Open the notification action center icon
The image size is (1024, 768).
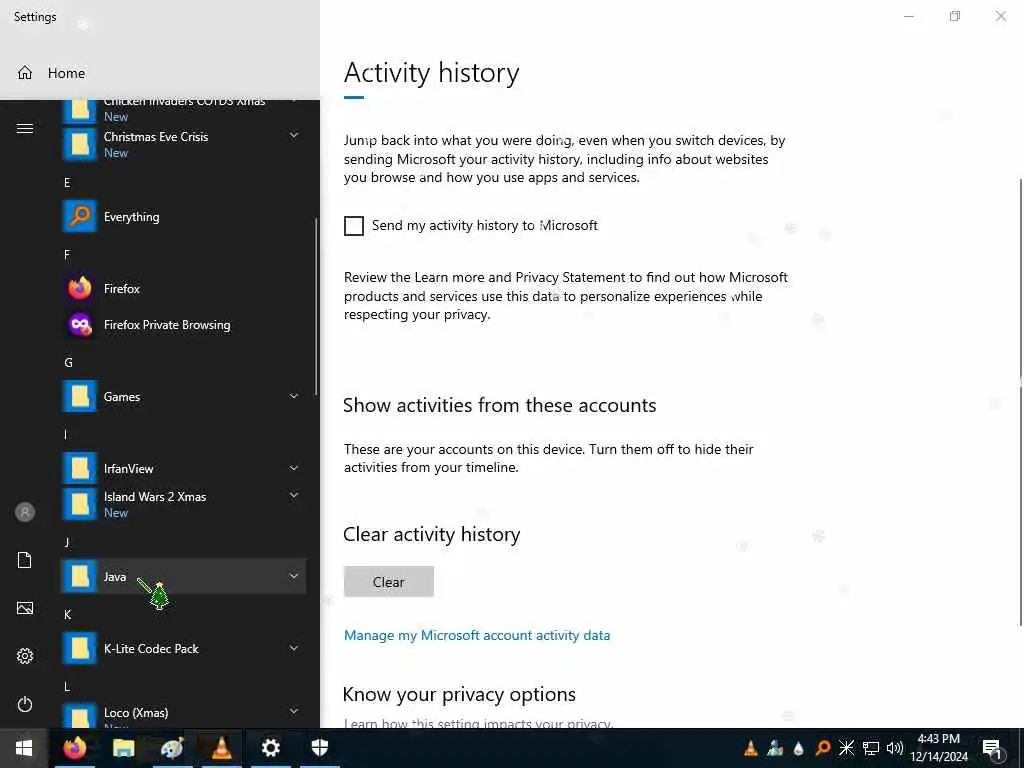pyautogui.click(x=993, y=748)
